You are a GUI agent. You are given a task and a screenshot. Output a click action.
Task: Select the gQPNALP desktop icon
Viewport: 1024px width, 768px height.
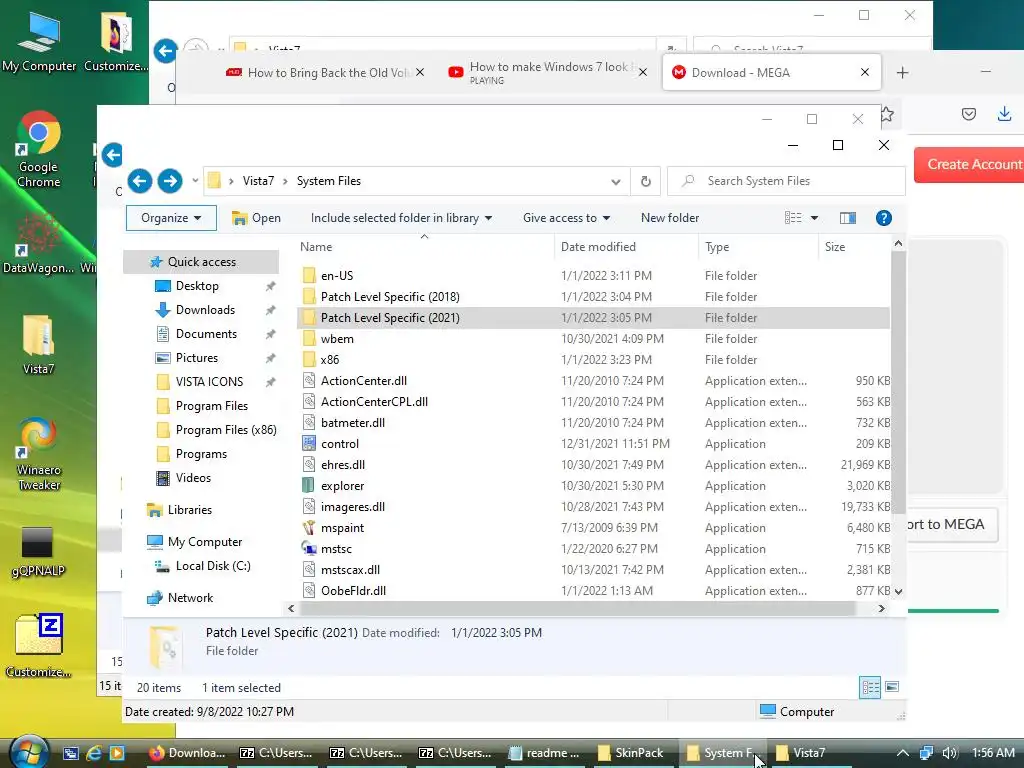38,552
